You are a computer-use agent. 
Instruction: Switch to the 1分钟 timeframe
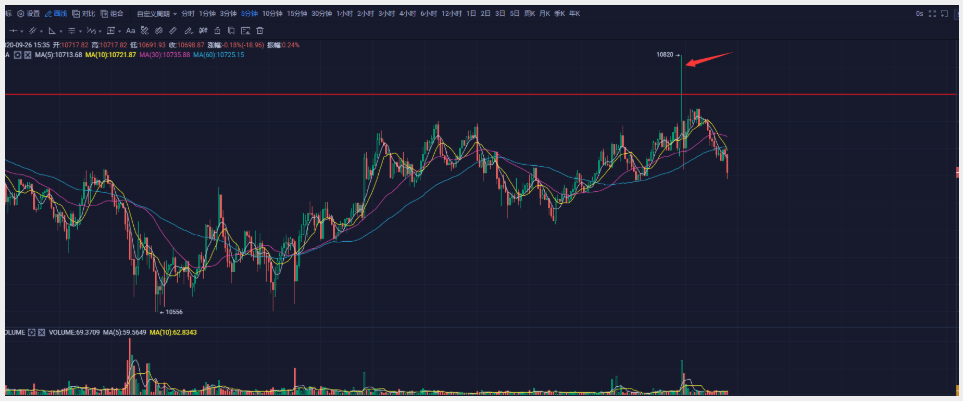coord(209,14)
